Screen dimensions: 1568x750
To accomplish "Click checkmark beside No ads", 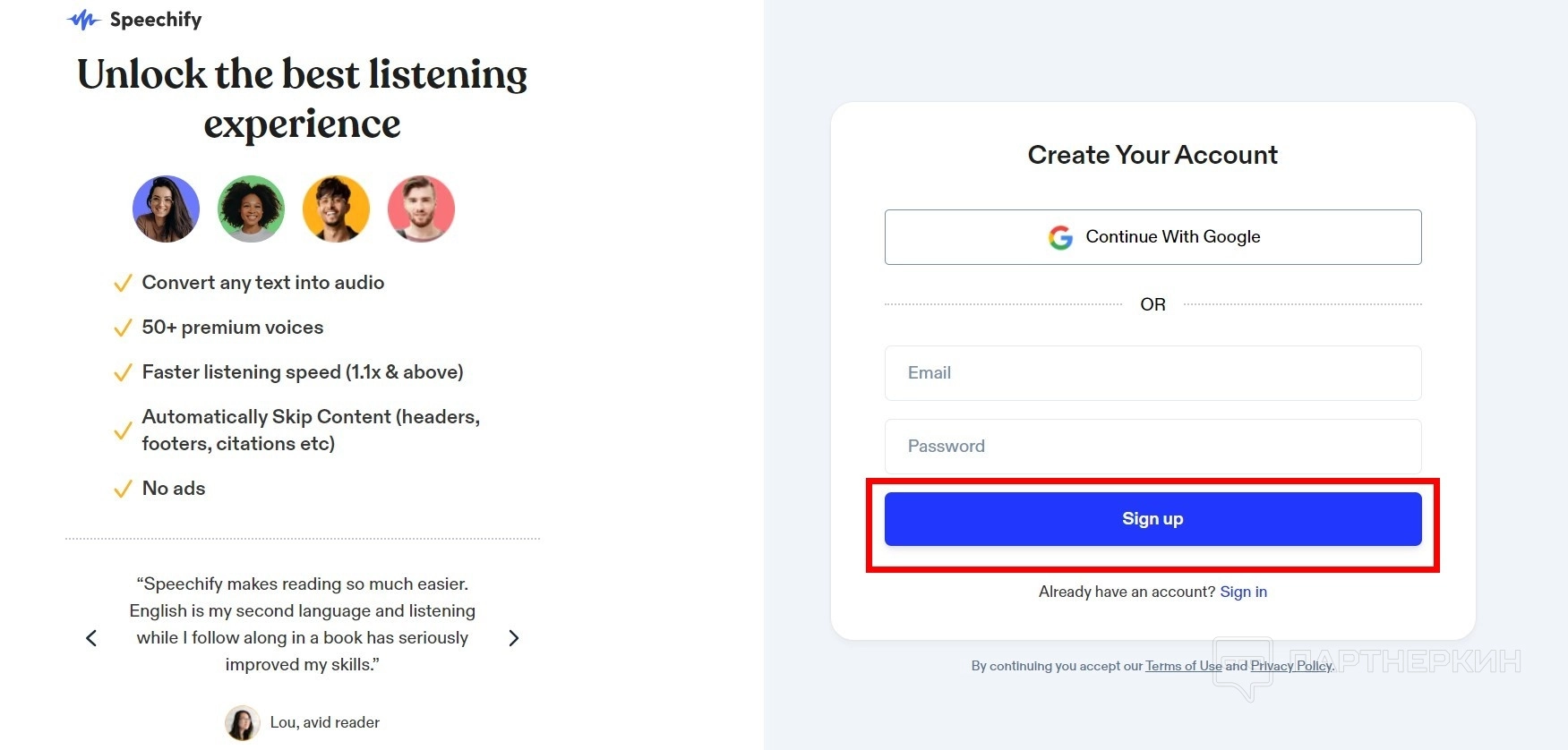I will 123,490.
